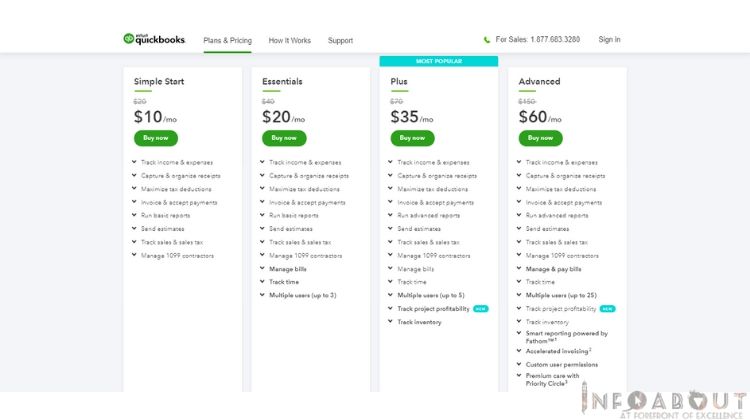Open the How It Works menu item
The image size is (750, 420).
pos(289,41)
